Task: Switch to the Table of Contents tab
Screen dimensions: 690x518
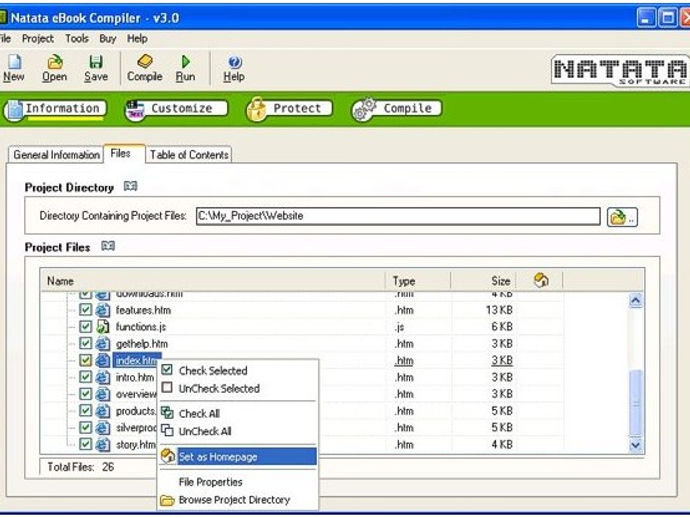Action: pyautogui.click(x=189, y=155)
